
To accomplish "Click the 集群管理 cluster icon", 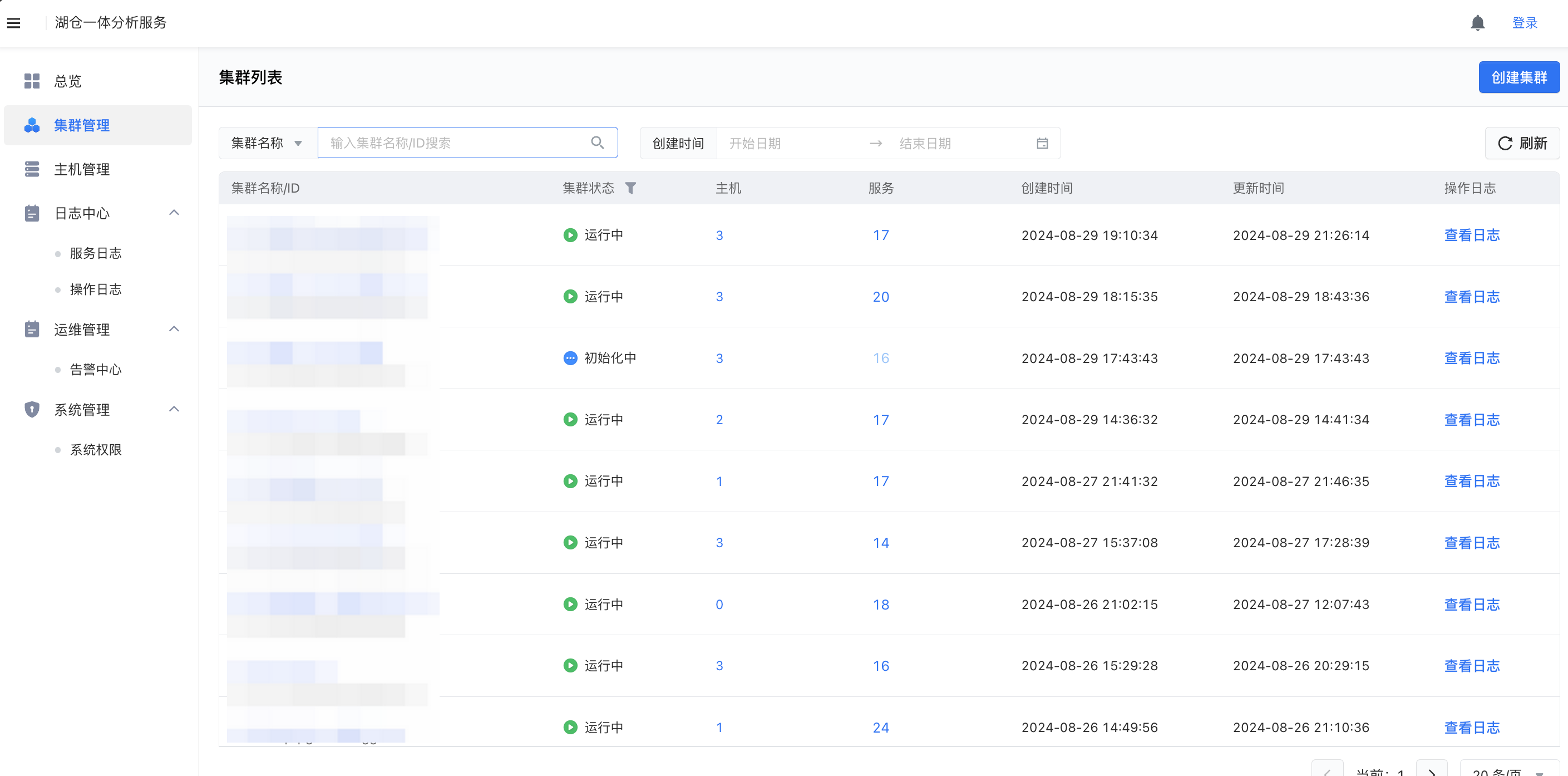I will pos(32,125).
